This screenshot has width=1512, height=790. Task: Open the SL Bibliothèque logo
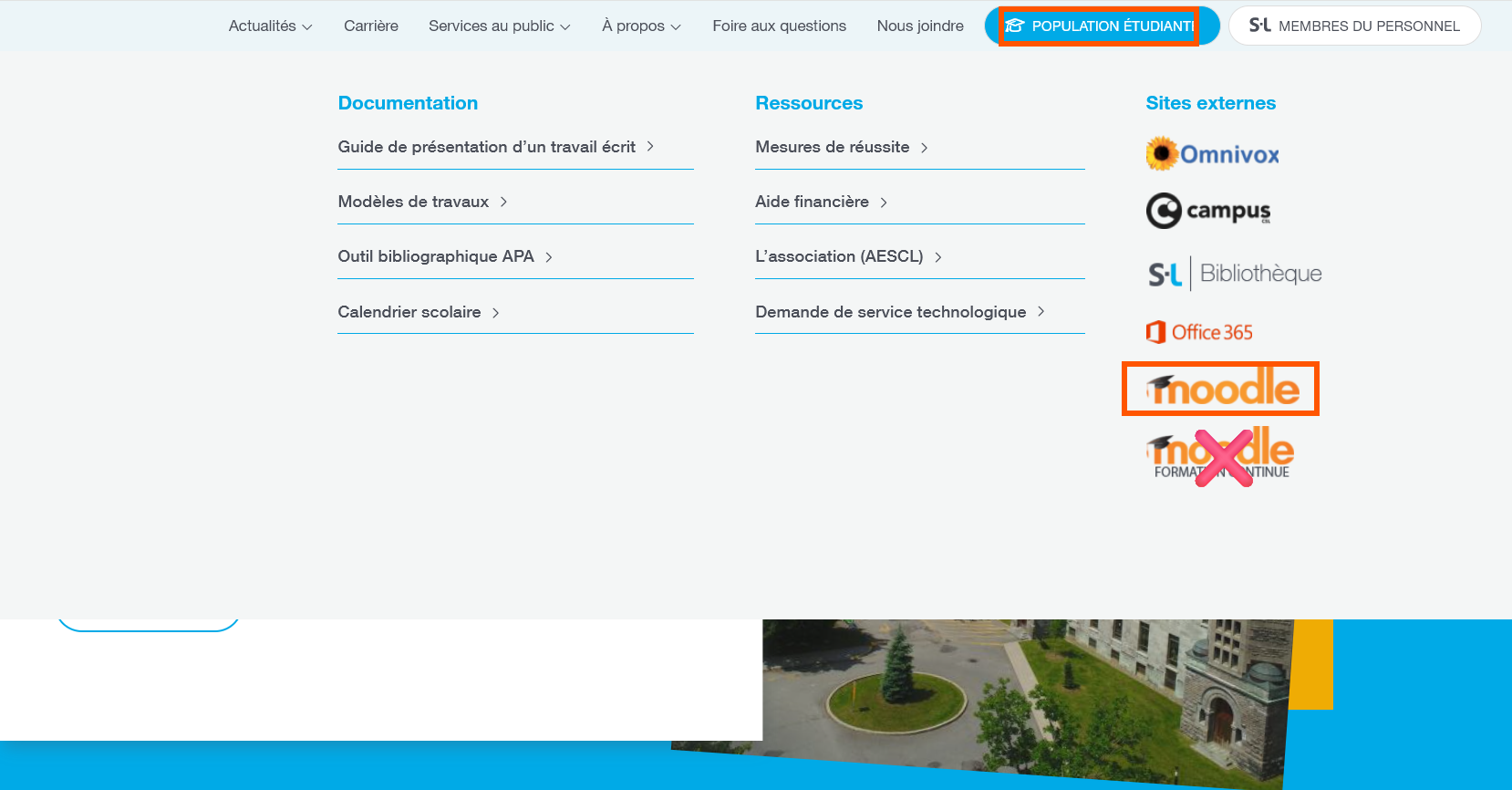1234,274
